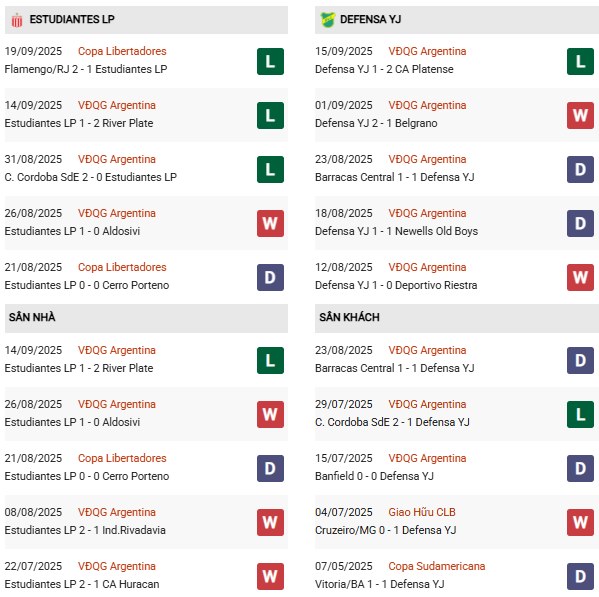The width and height of the screenshot is (599, 597).
Task: Click L badge for C. Cordoba SdE 2-0 match
Action: (270, 169)
